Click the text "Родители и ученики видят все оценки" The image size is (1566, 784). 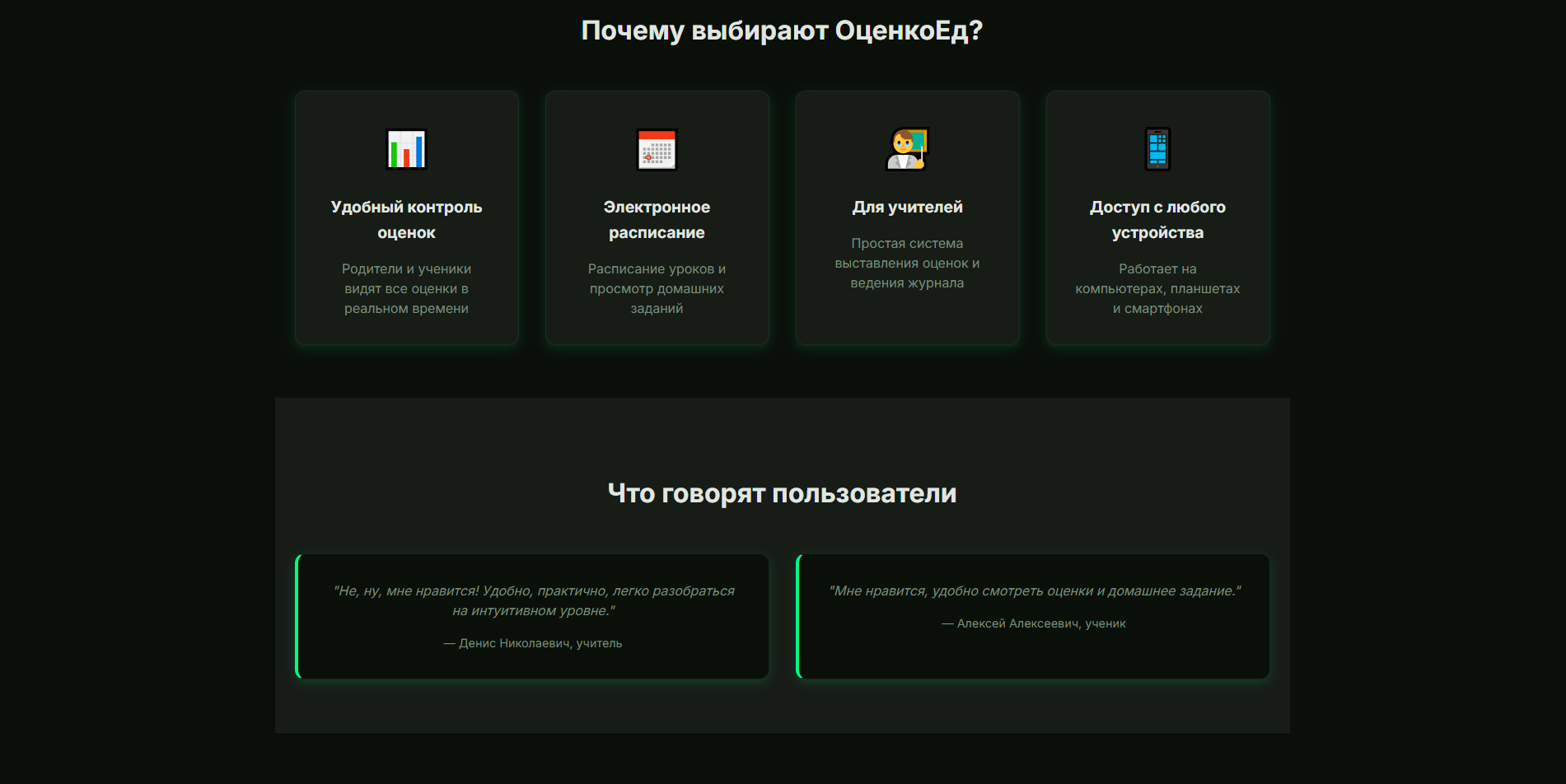(407, 288)
